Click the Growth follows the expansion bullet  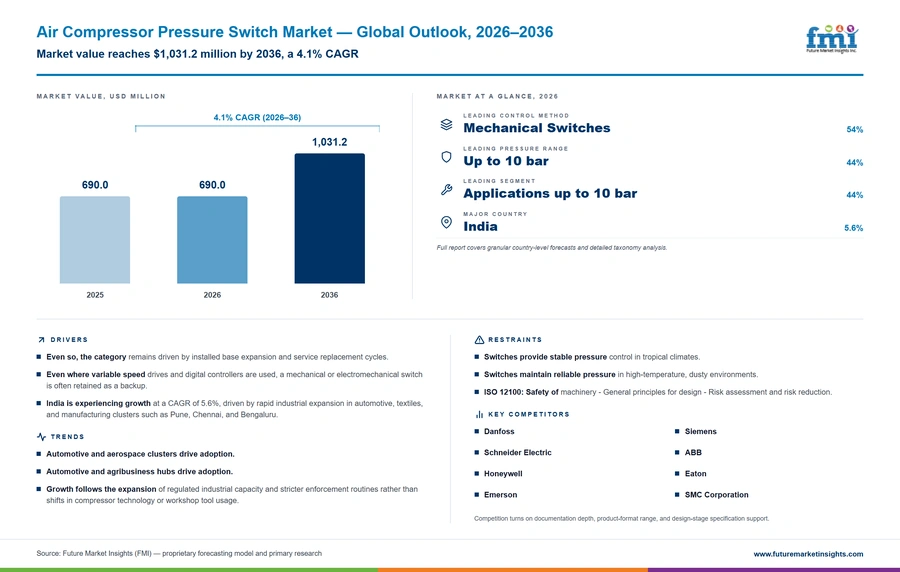pos(232,495)
